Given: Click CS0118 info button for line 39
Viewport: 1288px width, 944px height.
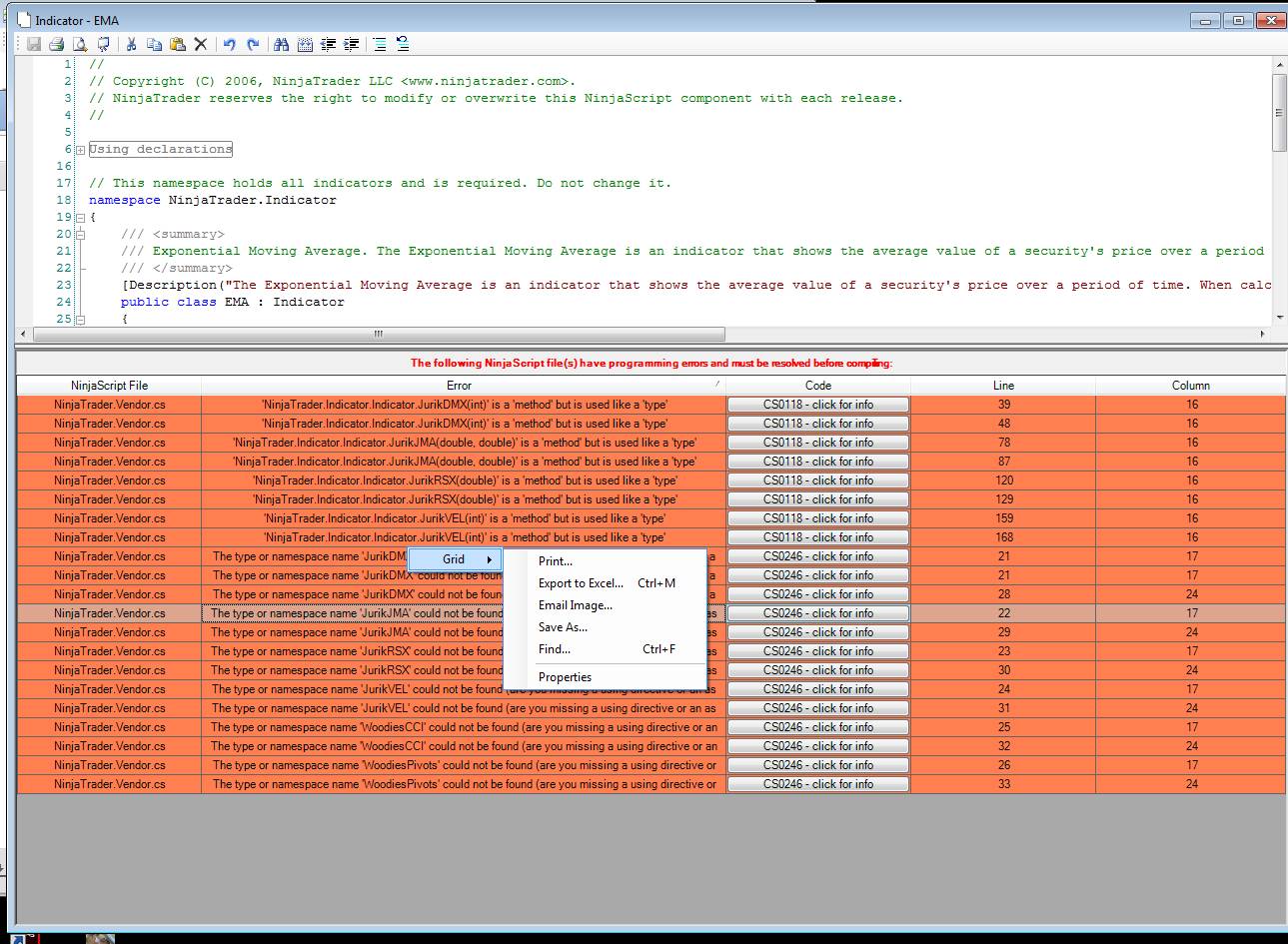Looking at the screenshot, I should 818,405.
